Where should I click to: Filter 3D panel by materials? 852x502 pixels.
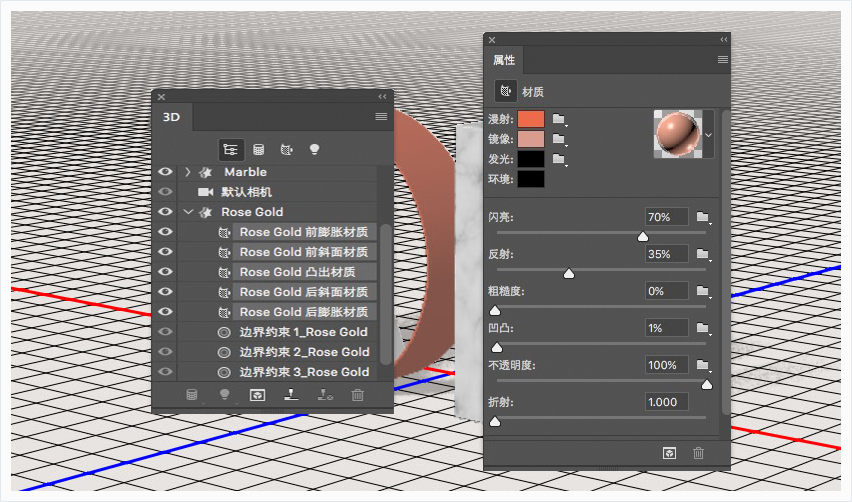coord(286,149)
